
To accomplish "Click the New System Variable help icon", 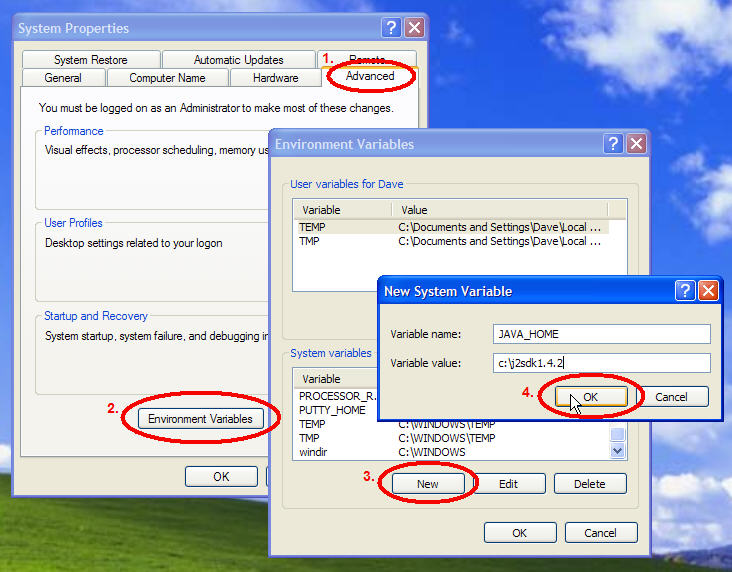I will [x=685, y=290].
